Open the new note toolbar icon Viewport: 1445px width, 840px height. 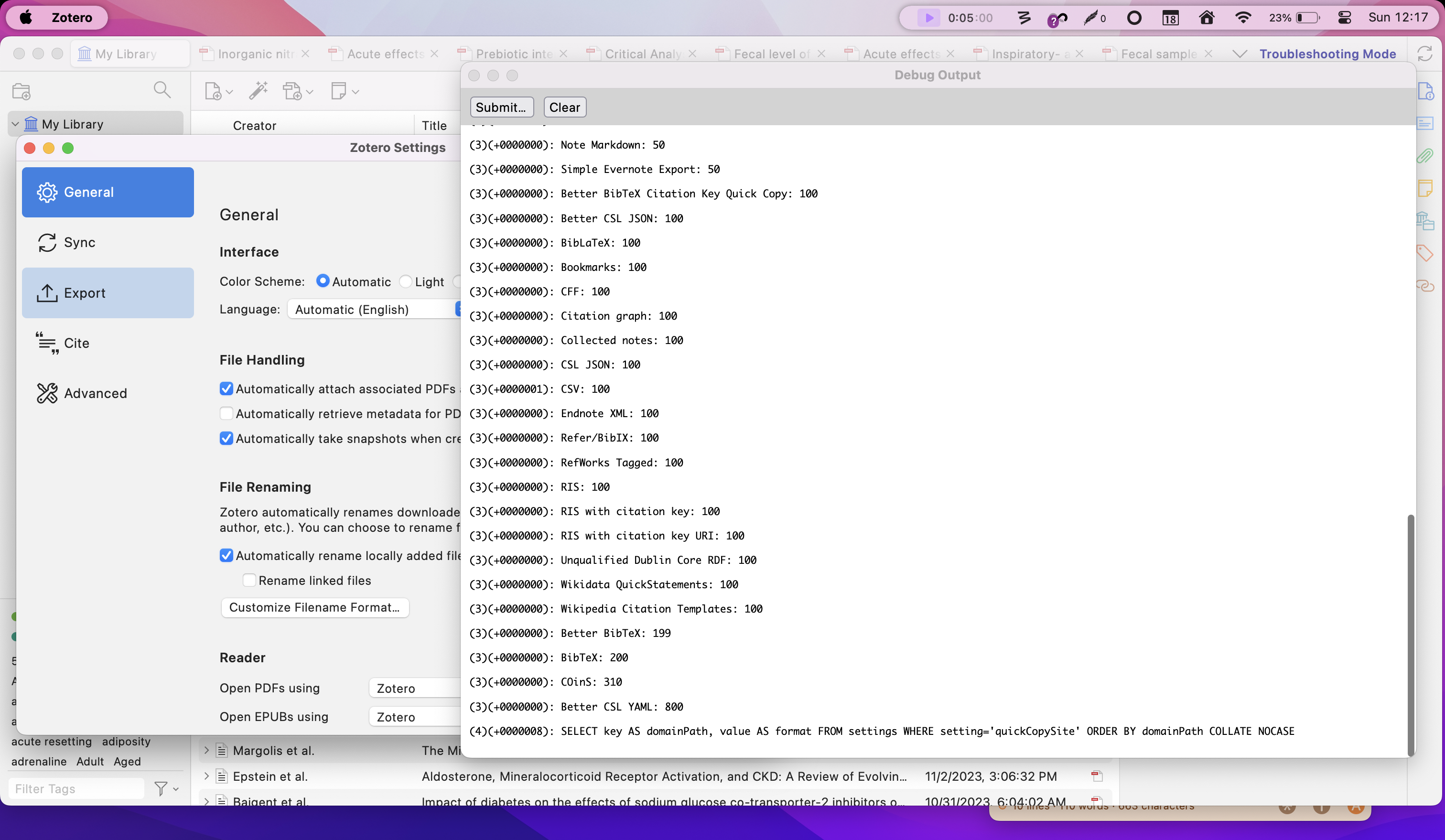click(x=338, y=91)
